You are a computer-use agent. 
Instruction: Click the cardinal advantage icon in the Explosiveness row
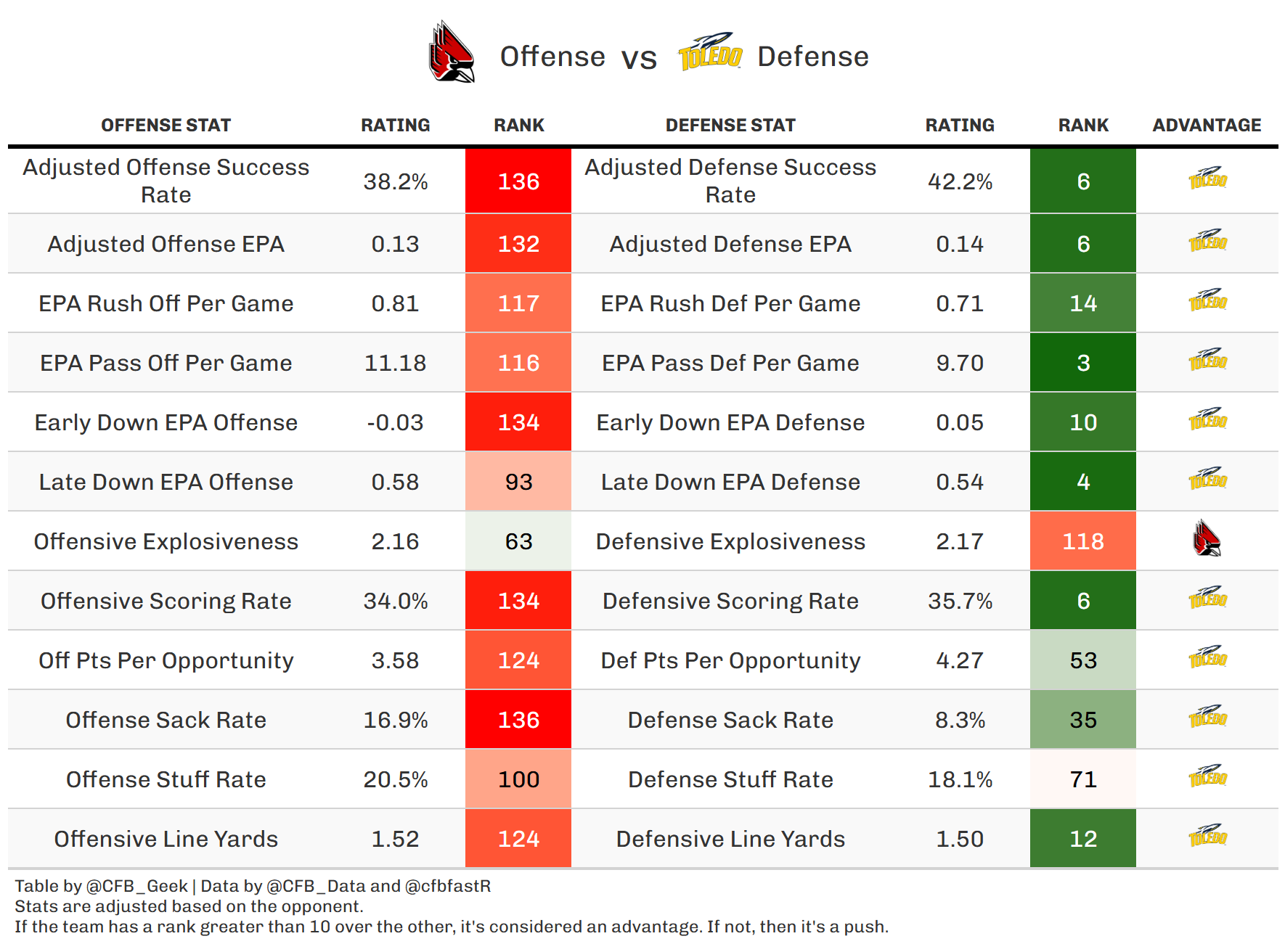point(1207,539)
